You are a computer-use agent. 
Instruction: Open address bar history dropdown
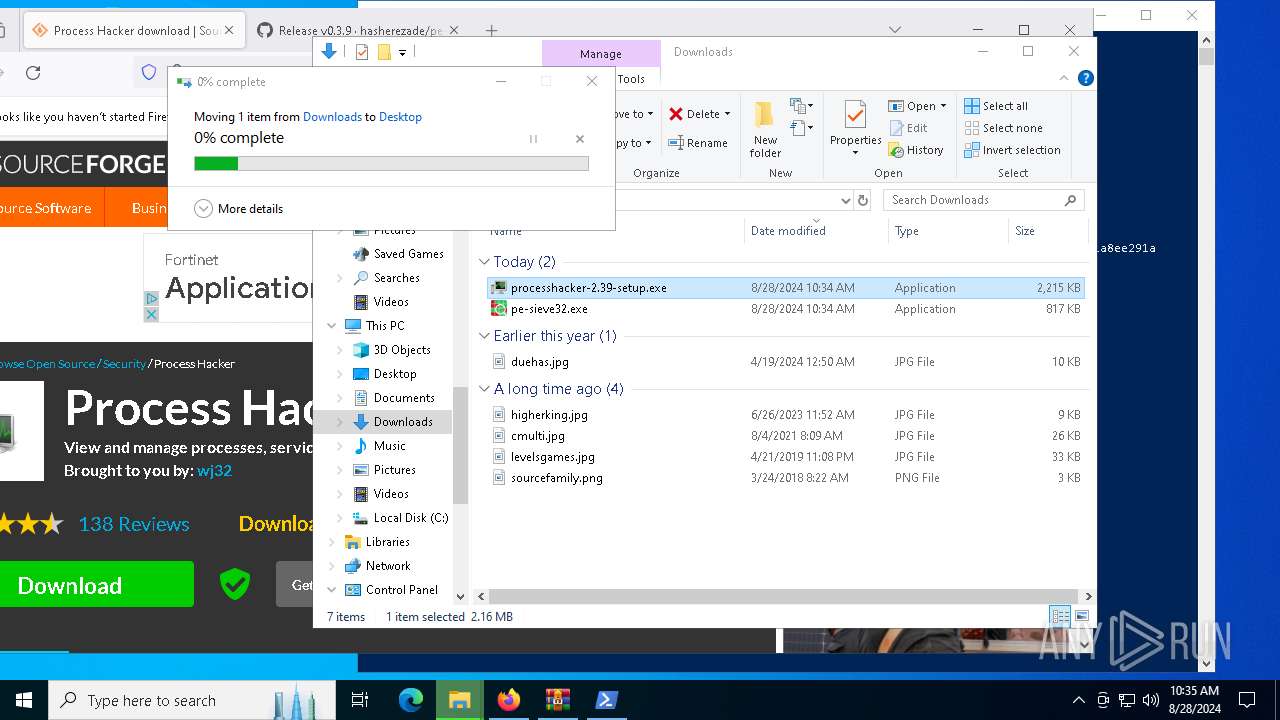point(846,200)
